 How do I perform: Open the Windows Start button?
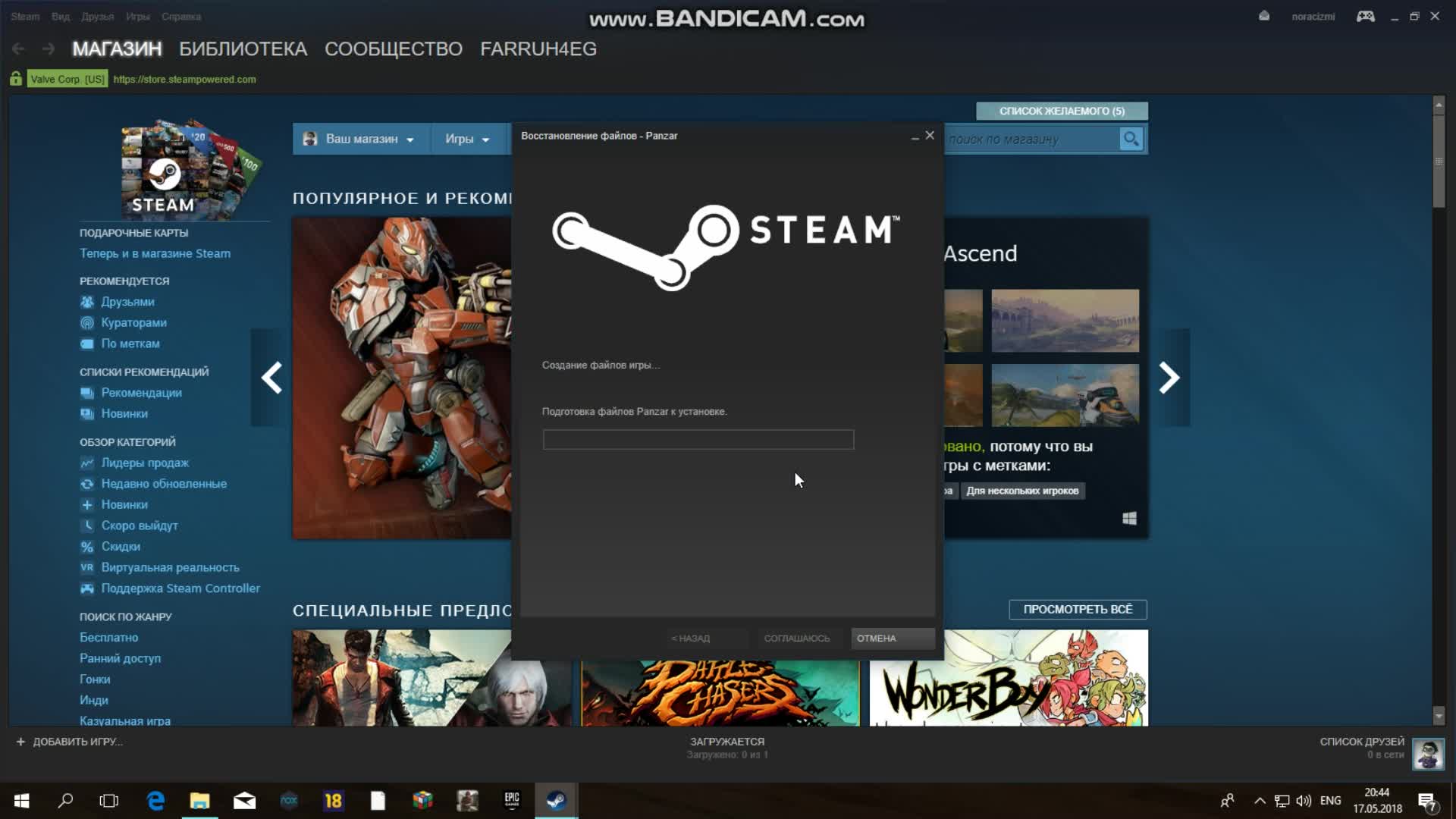[x=21, y=801]
